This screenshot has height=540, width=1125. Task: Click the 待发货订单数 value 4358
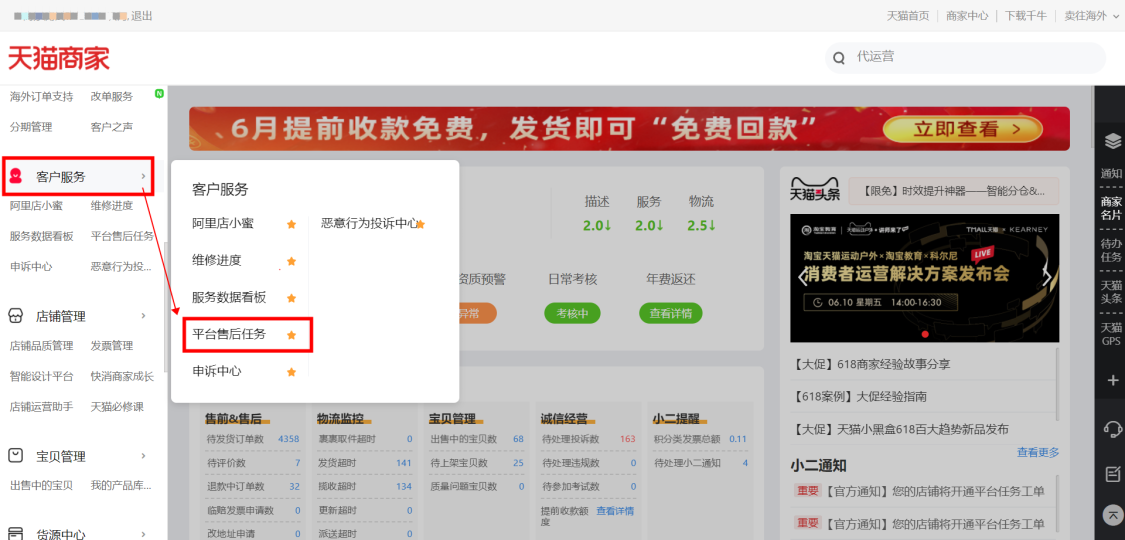click(x=288, y=439)
